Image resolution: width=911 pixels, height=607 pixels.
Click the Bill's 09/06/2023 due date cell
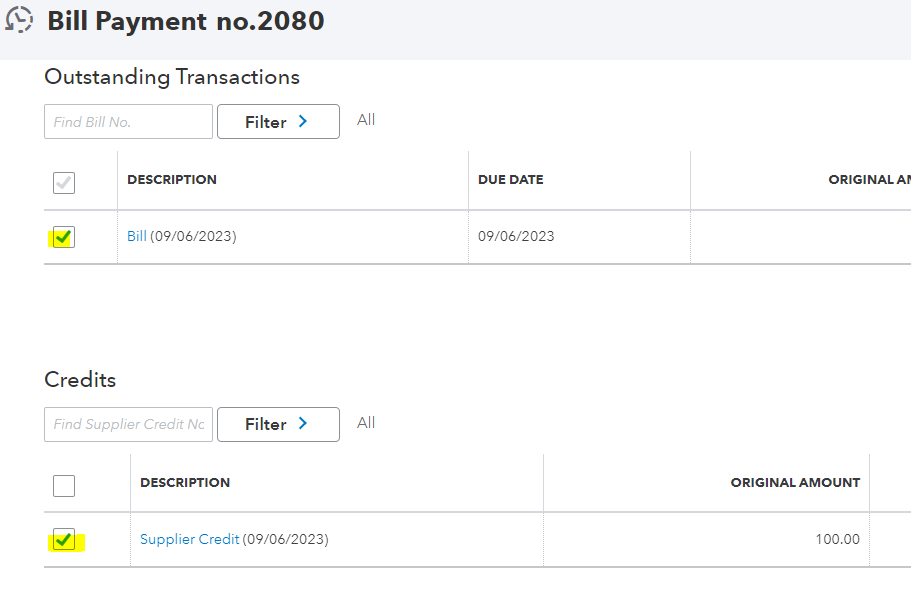tap(516, 237)
